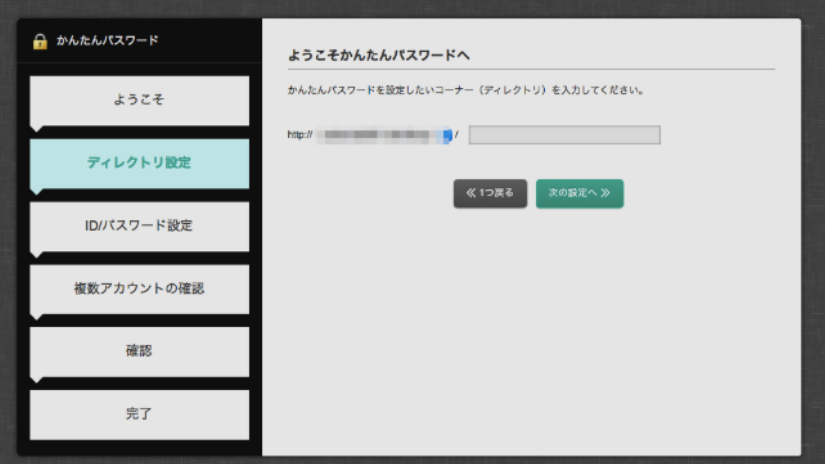This screenshot has width=825, height=464.
Task: Go to the ようこそ step
Action: [x=139, y=100]
